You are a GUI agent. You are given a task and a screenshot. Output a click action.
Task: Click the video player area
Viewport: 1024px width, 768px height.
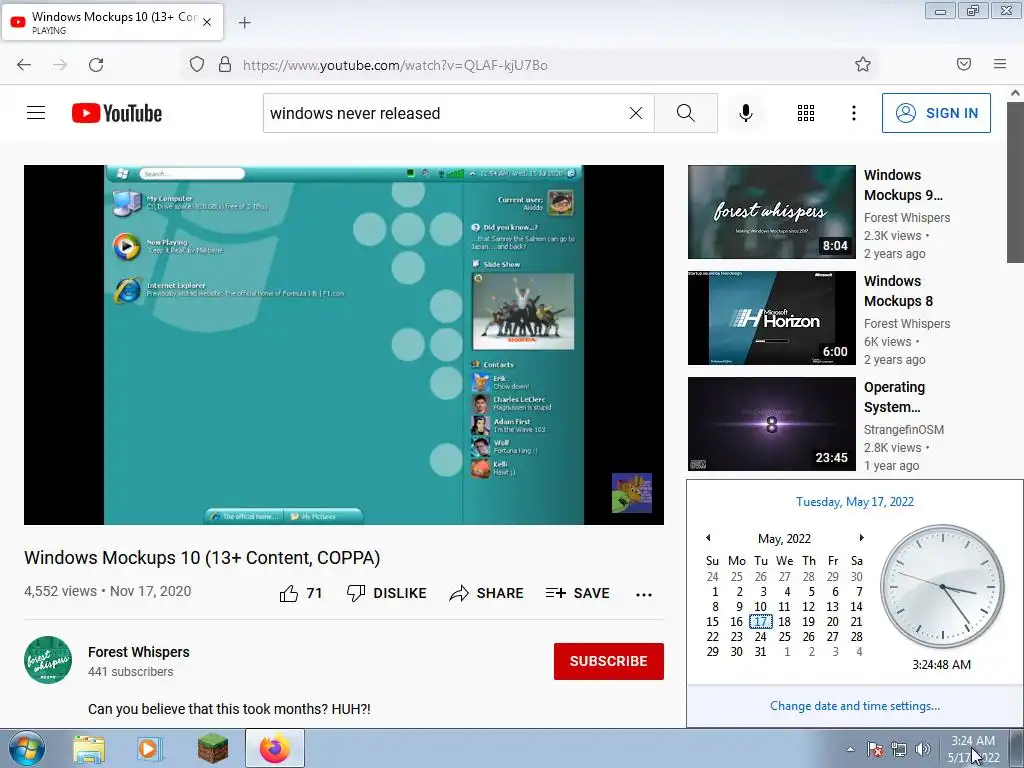click(x=344, y=345)
